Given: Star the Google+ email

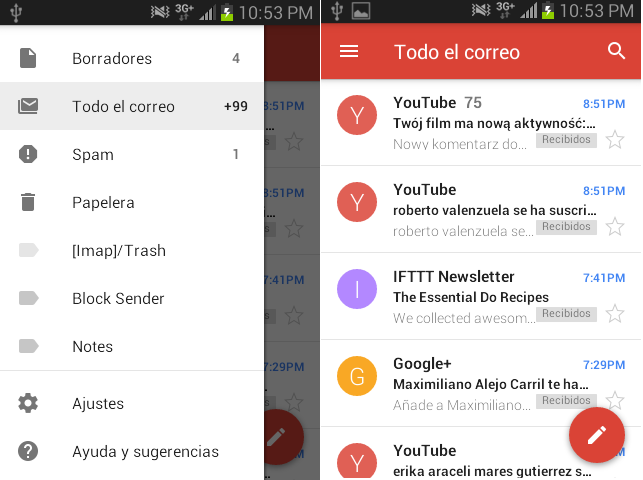Looking at the screenshot, I should 615,400.
